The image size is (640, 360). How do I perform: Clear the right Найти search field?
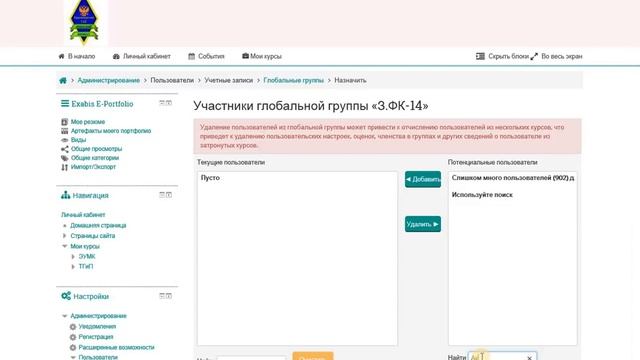point(529,358)
